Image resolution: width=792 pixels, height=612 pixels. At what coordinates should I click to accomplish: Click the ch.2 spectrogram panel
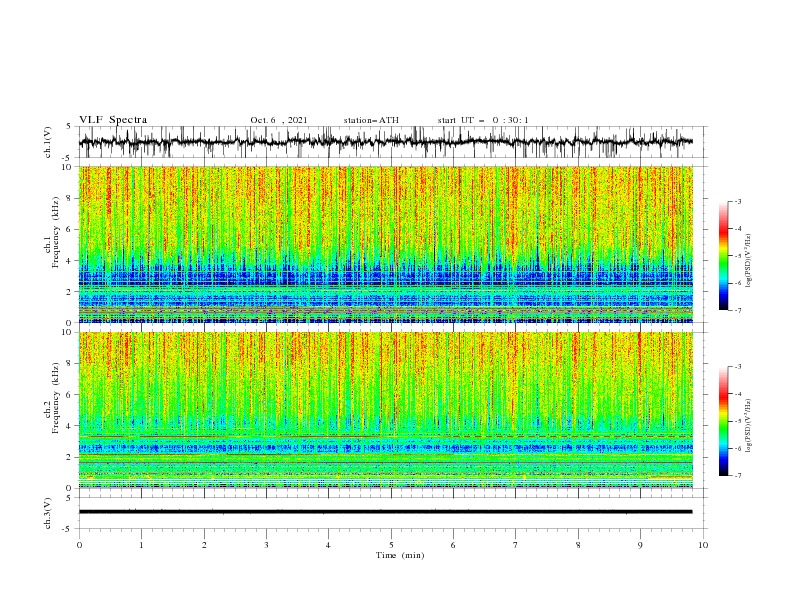click(x=386, y=410)
